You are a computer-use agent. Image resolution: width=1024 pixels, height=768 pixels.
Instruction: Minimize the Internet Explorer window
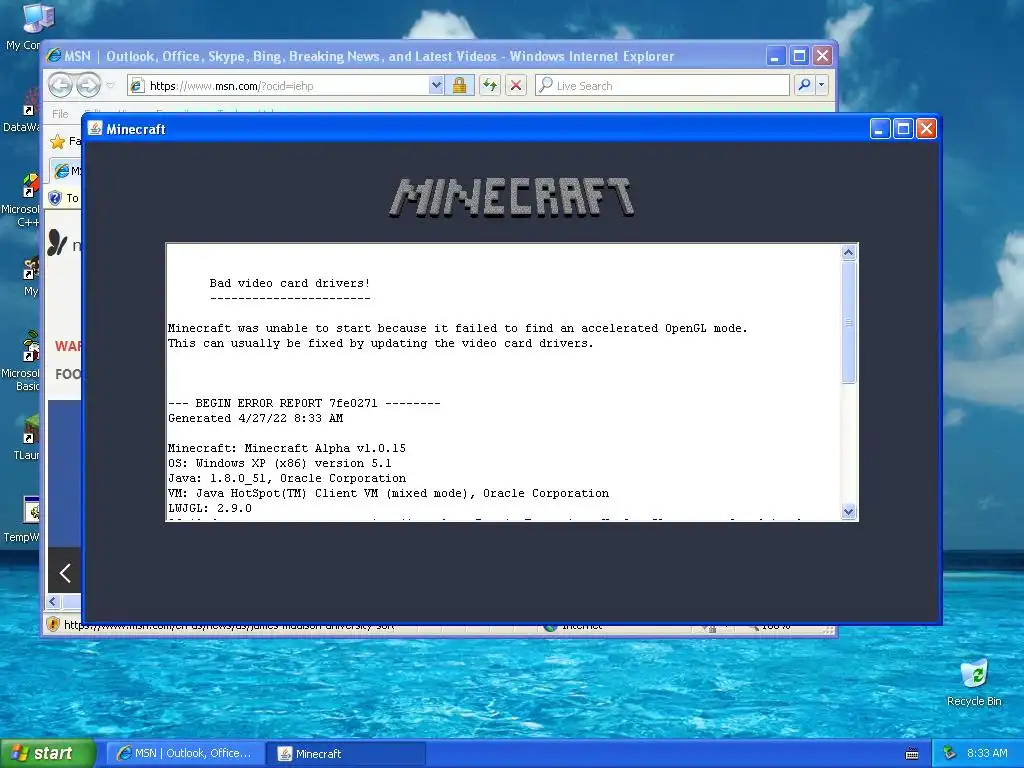tap(775, 56)
